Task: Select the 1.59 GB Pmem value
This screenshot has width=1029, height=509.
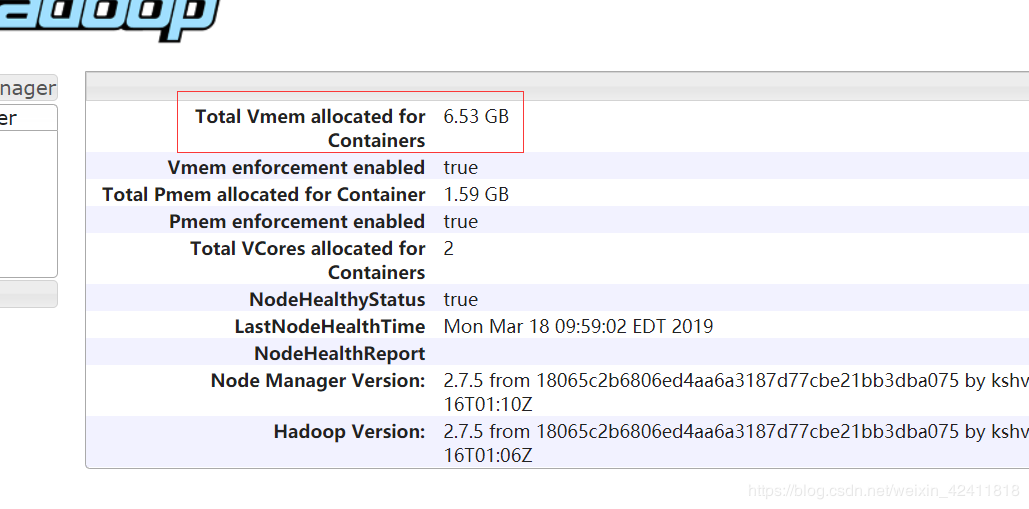Action: coord(476,194)
